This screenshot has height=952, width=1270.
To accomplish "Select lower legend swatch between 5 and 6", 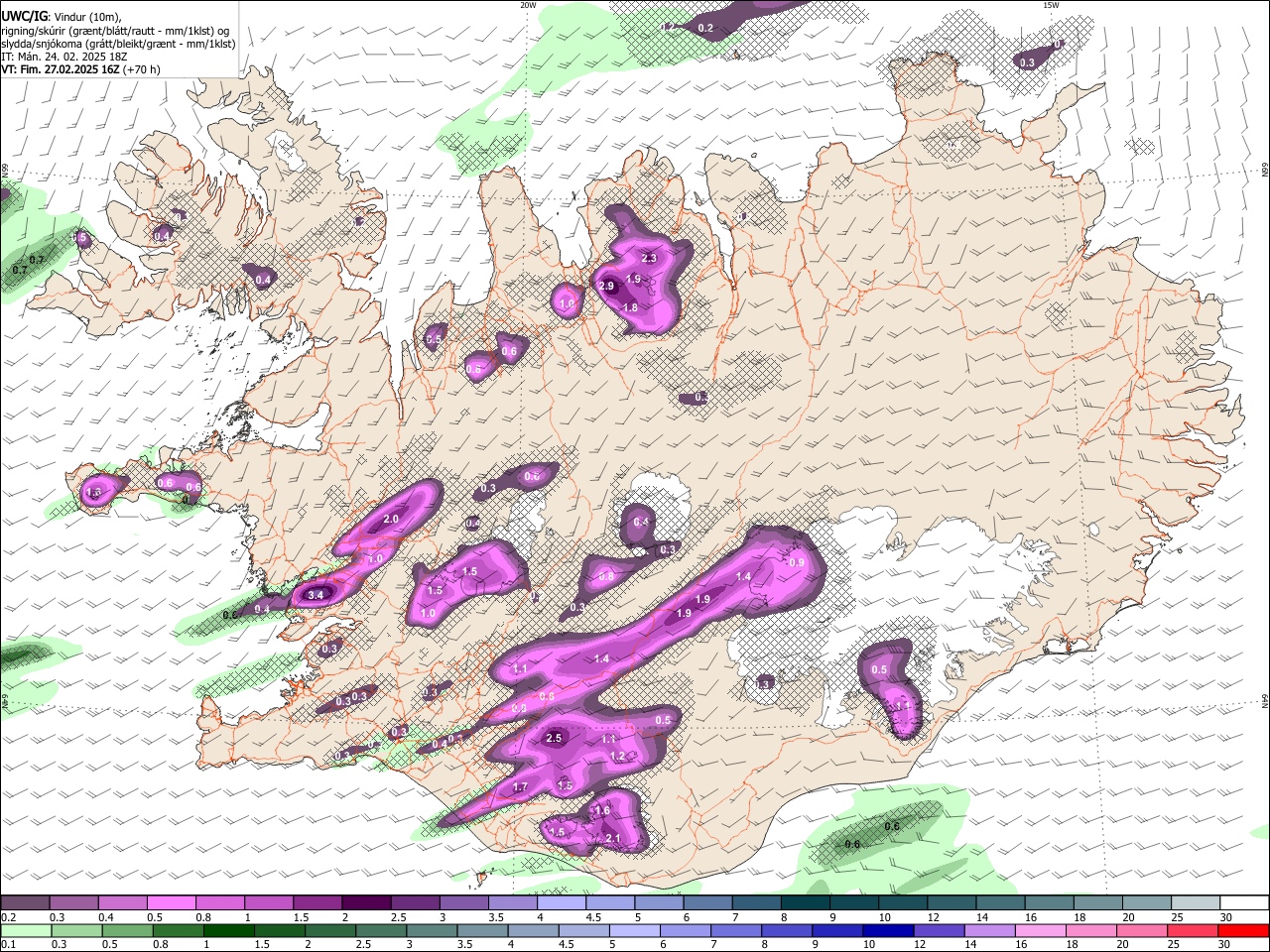I will point(634,931).
